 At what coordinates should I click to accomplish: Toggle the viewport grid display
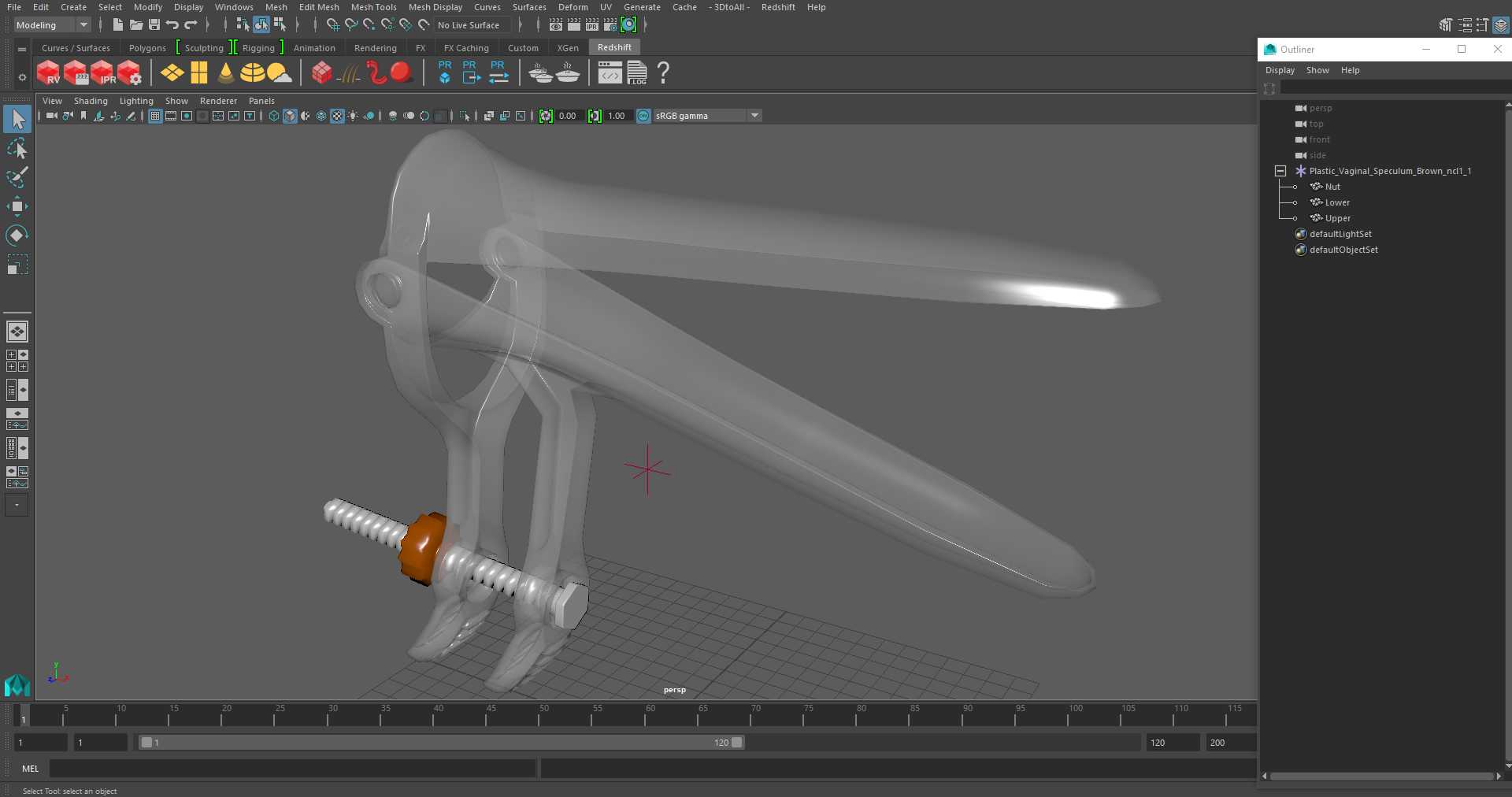pyautogui.click(x=155, y=116)
